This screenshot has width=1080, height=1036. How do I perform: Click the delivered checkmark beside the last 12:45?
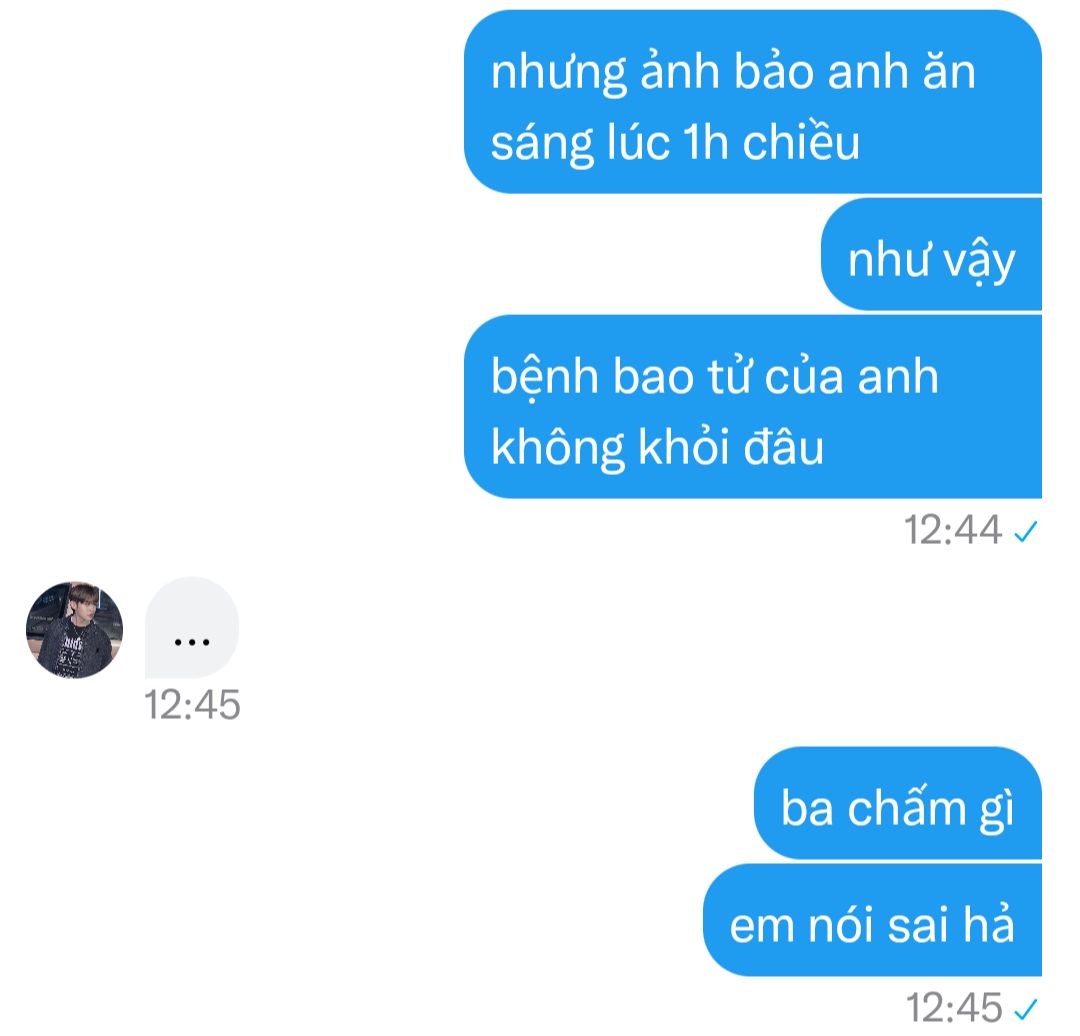coord(1026,1009)
